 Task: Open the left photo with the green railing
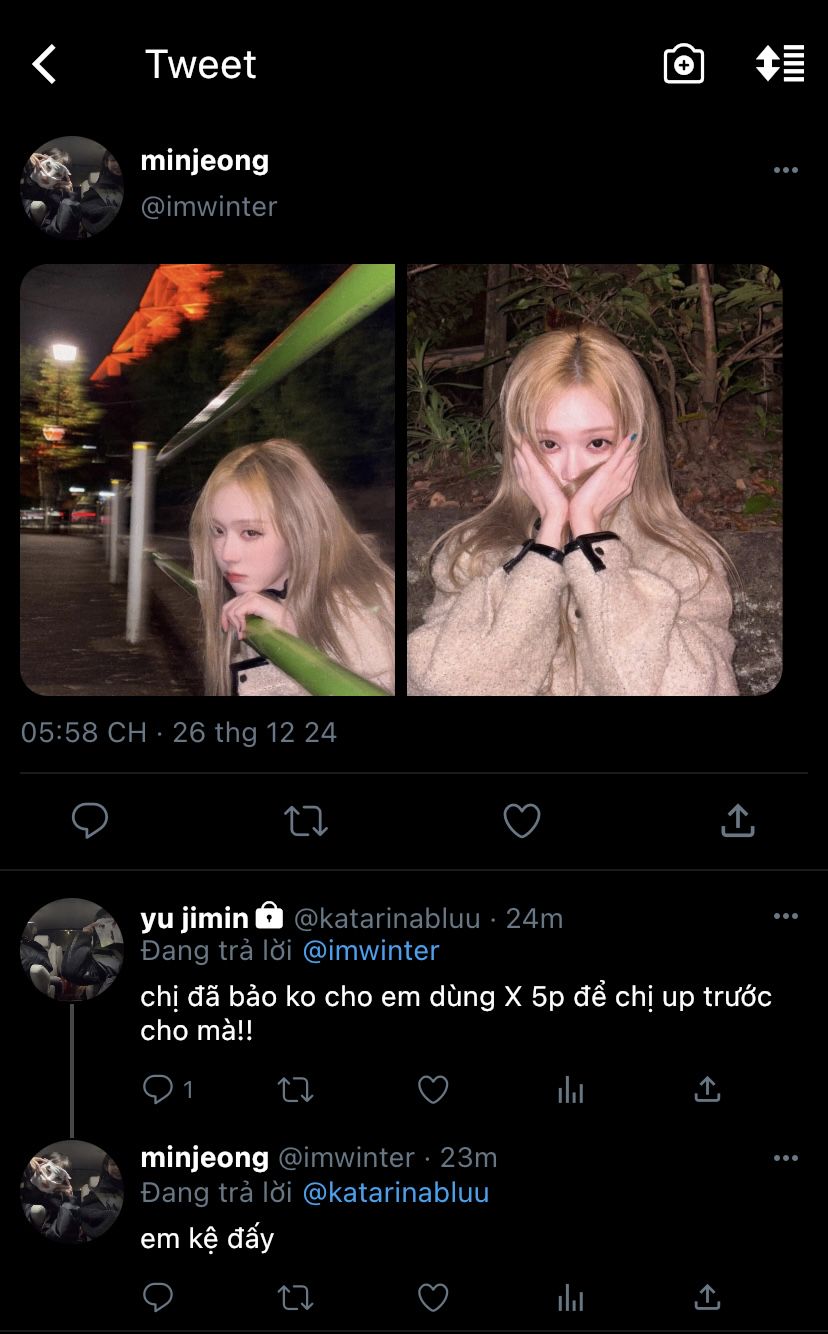pyautogui.click(x=207, y=479)
